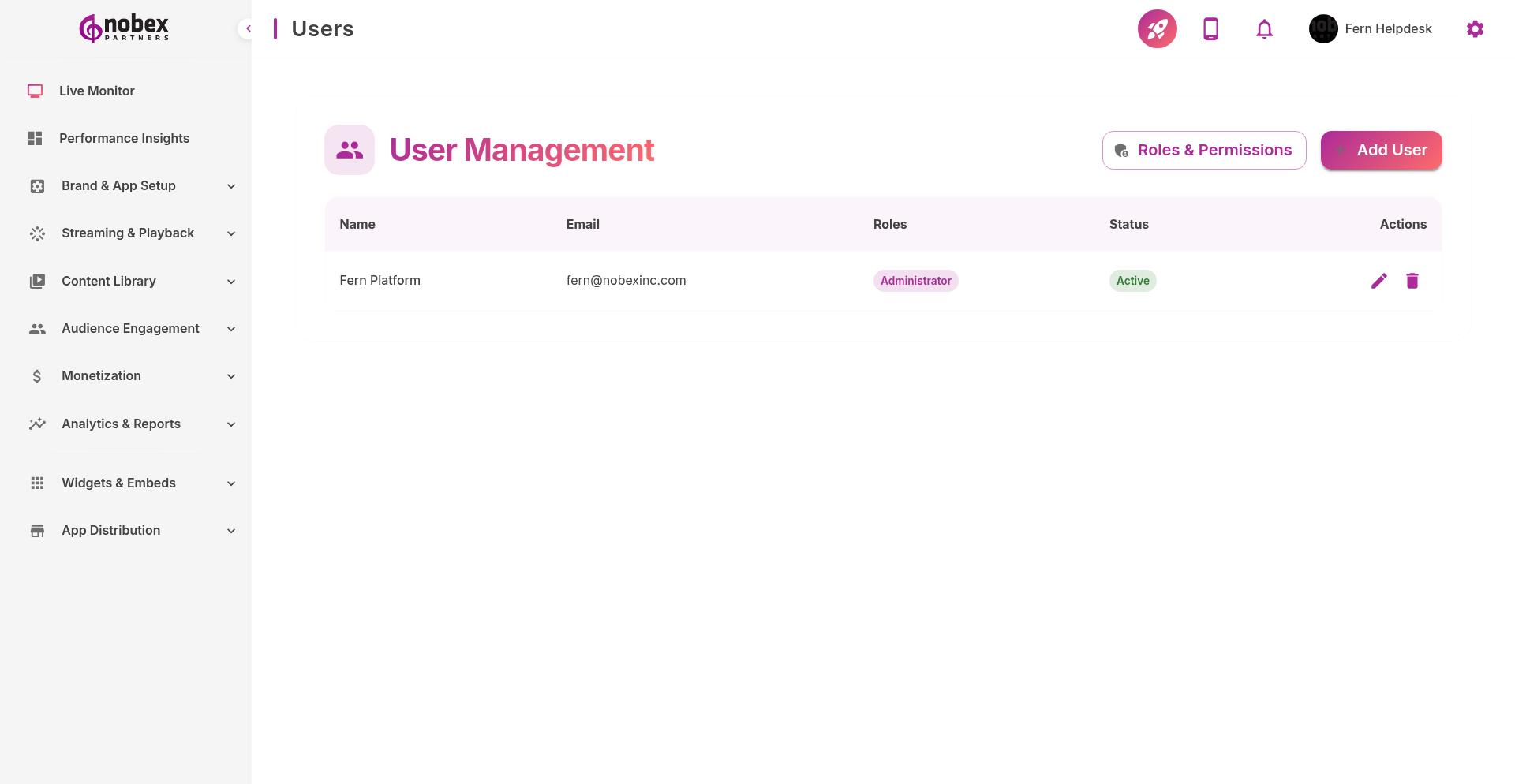Click the rocket icon in the top bar
Viewport: 1515px width, 784px height.
(1157, 28)
